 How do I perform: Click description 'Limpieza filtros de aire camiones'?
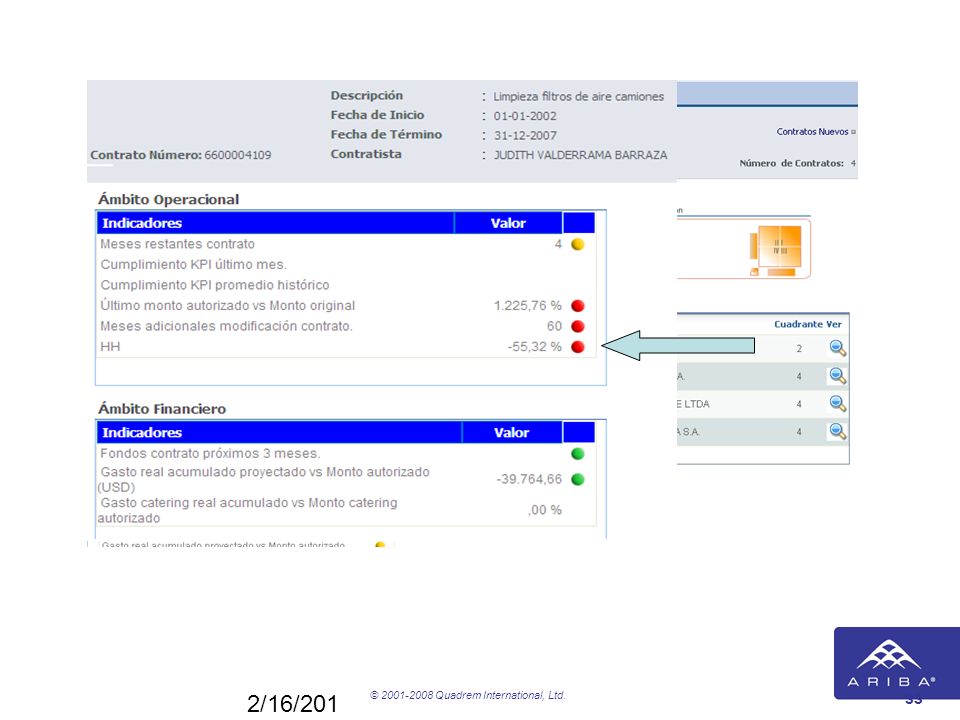click(x=579, y=97)
